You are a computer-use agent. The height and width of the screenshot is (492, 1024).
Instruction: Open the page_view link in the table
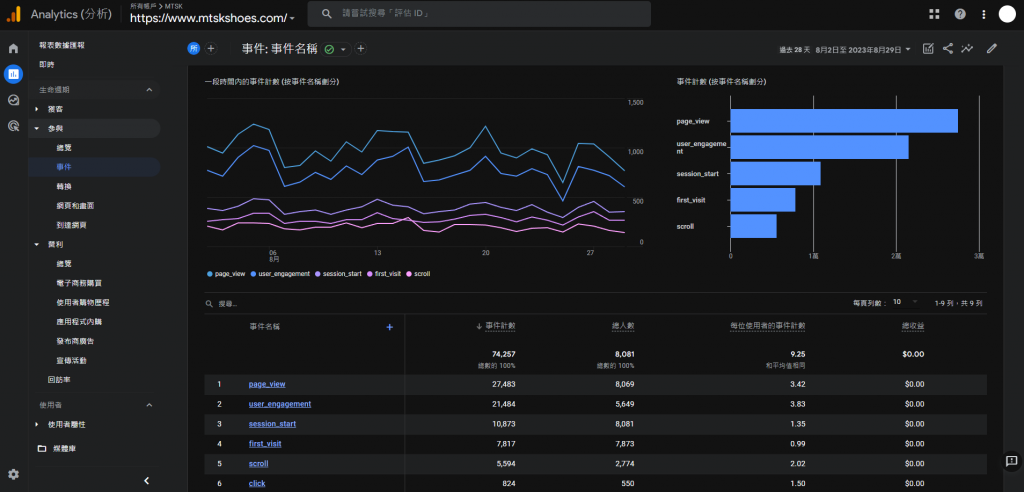coord(267,384)
